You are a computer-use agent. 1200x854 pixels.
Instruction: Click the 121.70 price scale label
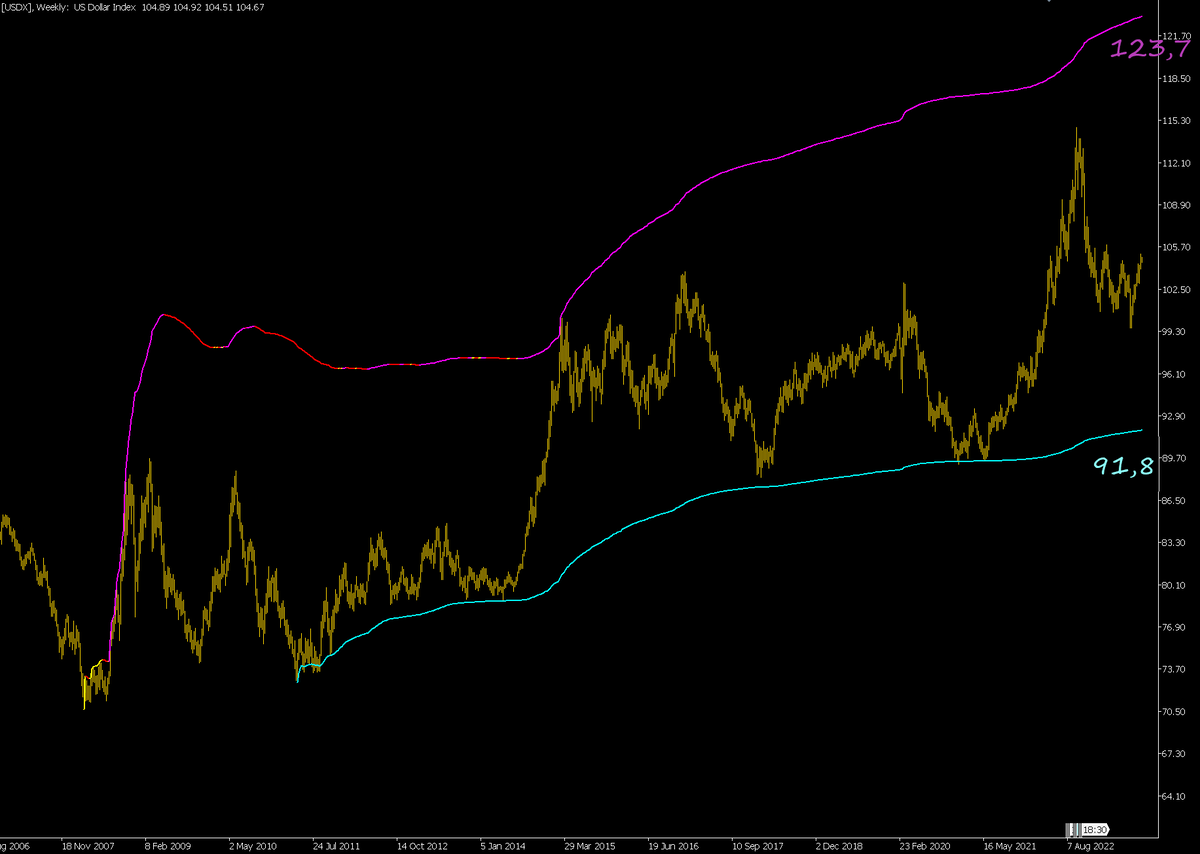pos(1178,35)
